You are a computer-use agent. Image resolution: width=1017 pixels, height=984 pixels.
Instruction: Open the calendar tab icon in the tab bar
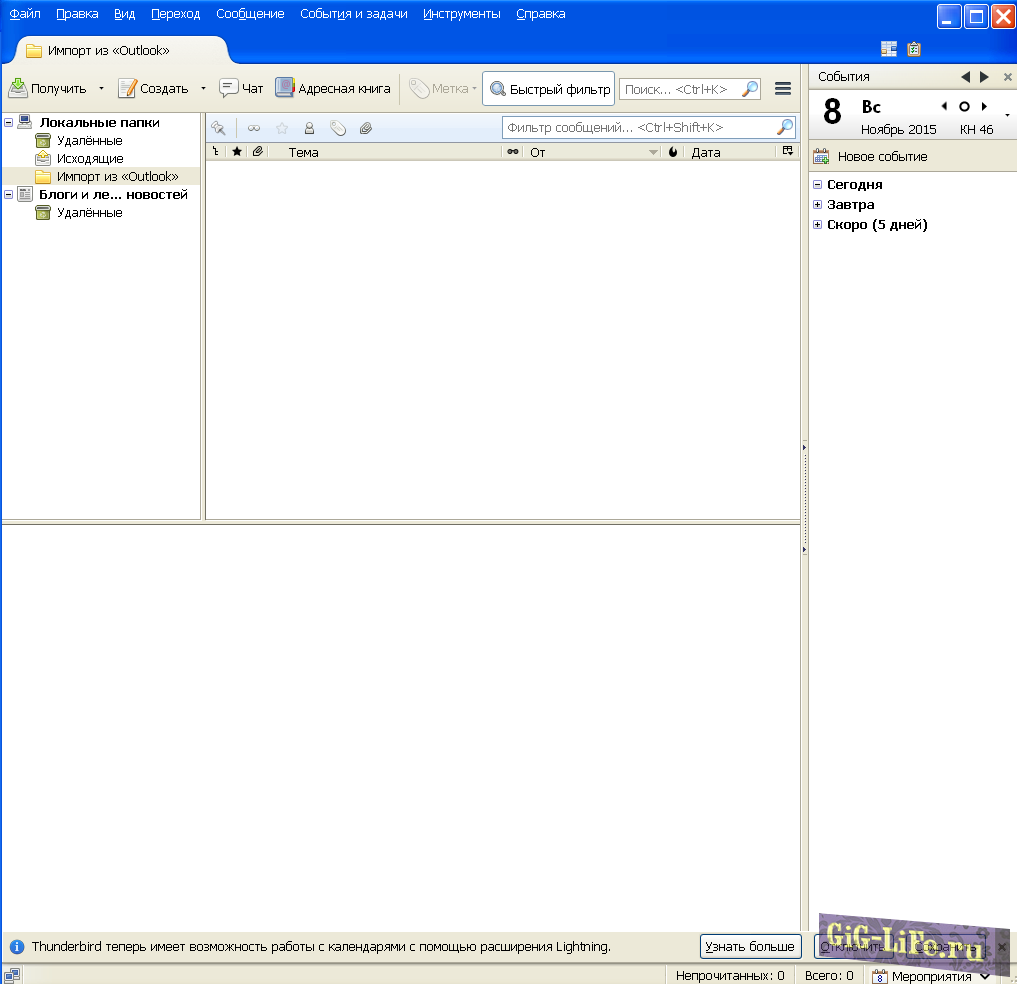[x=889, y=49]
